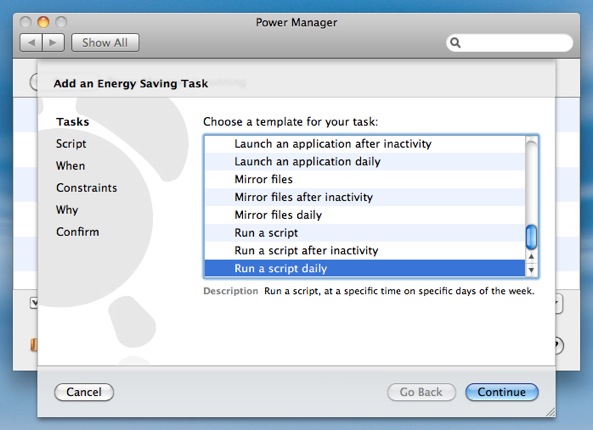Select the When step in sidebar
Screen dimensions: 593x430
coord(70,166)
